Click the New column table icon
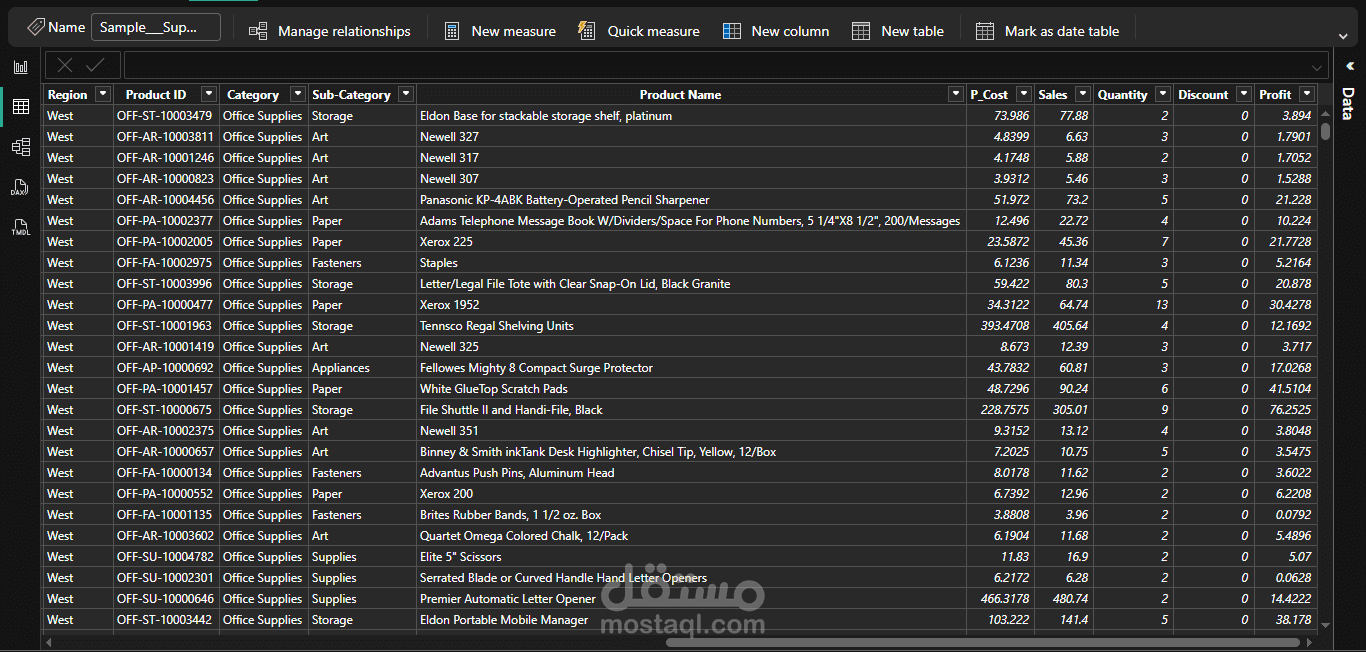Viewport: 1366px width, 652px height. tap(732, 31)
